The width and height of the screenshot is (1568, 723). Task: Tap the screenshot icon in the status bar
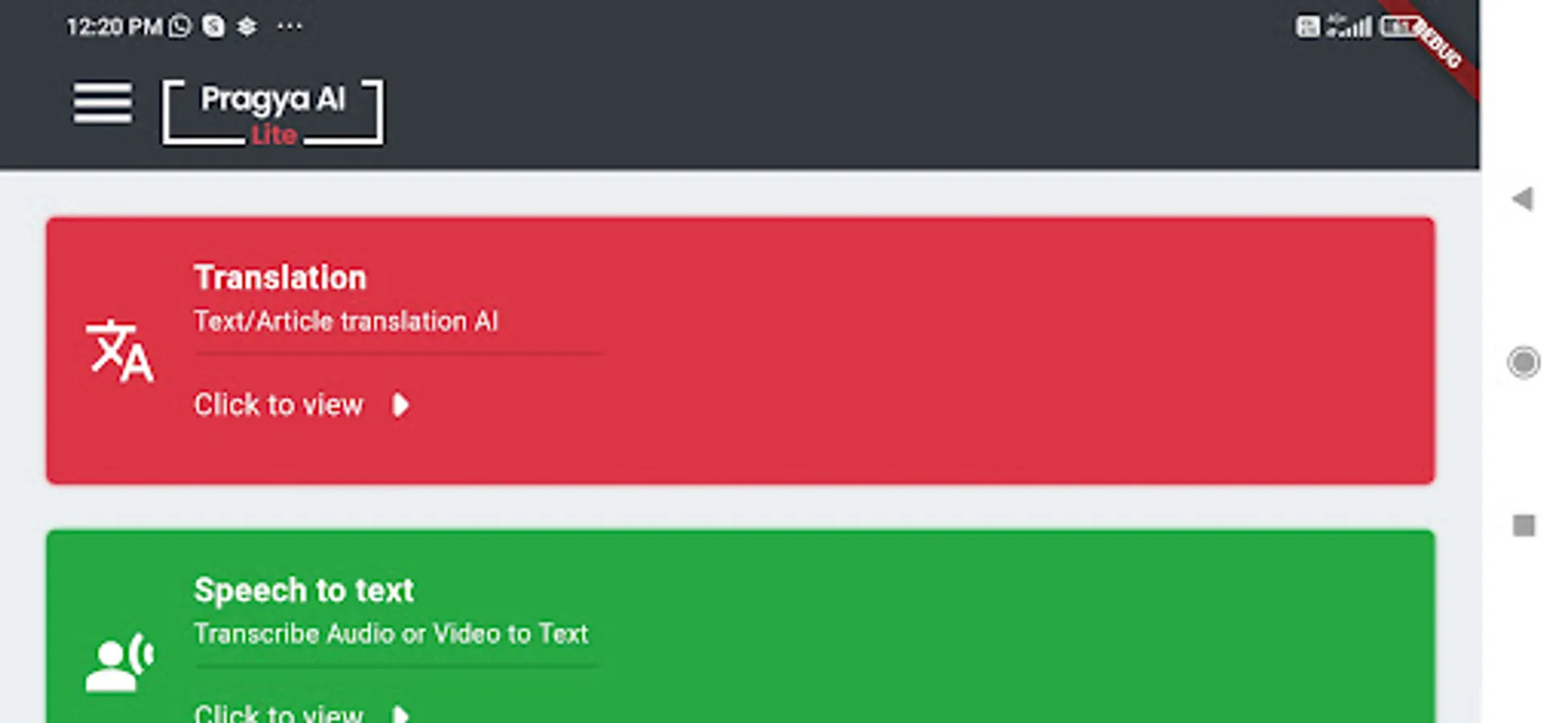coord(1309,26)
